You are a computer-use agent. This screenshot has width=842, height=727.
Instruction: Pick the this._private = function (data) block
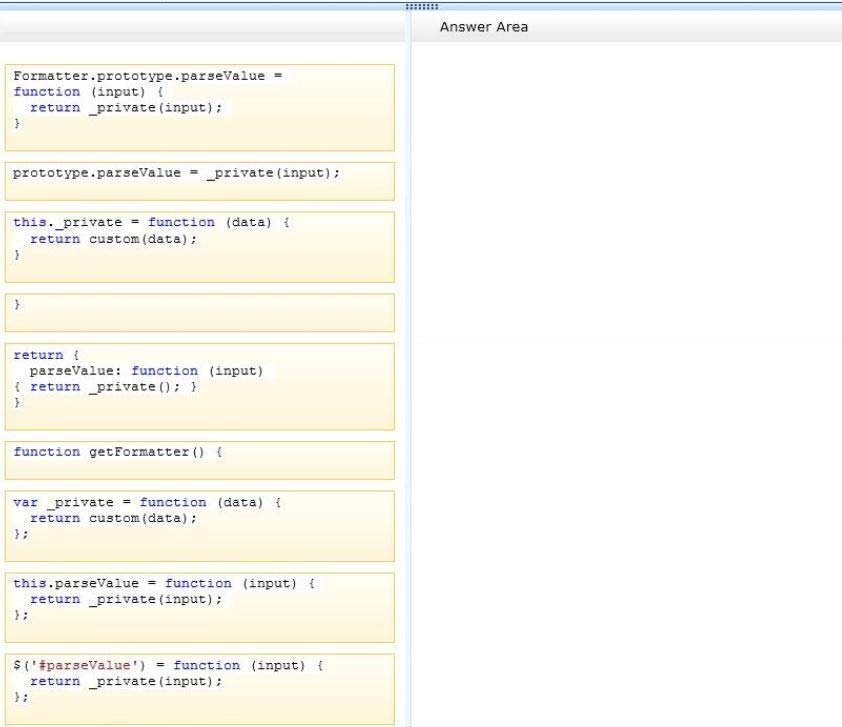pos(200,247)
